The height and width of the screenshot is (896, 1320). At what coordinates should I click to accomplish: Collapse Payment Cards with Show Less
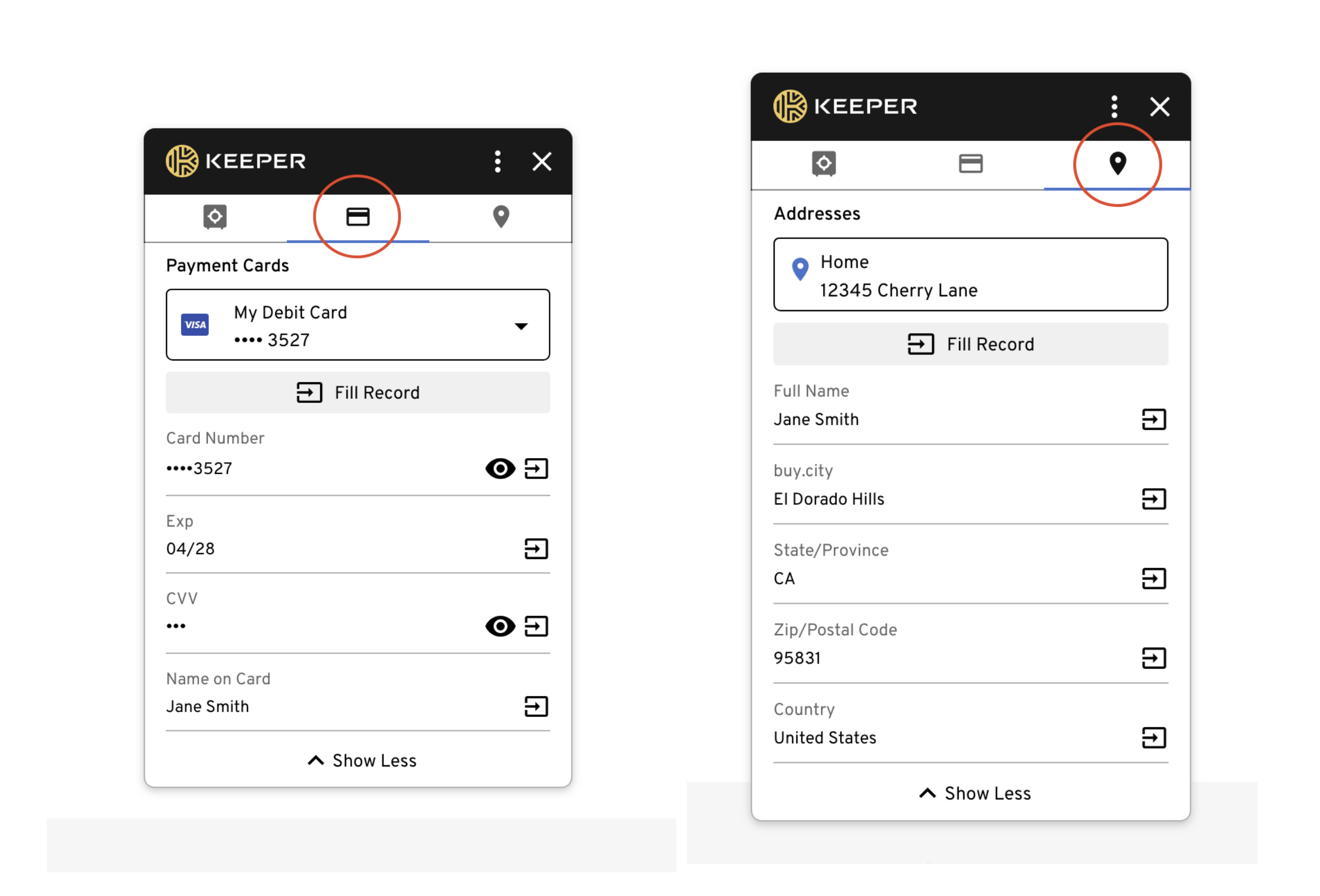pyautogui.click(x=362, y=760)
